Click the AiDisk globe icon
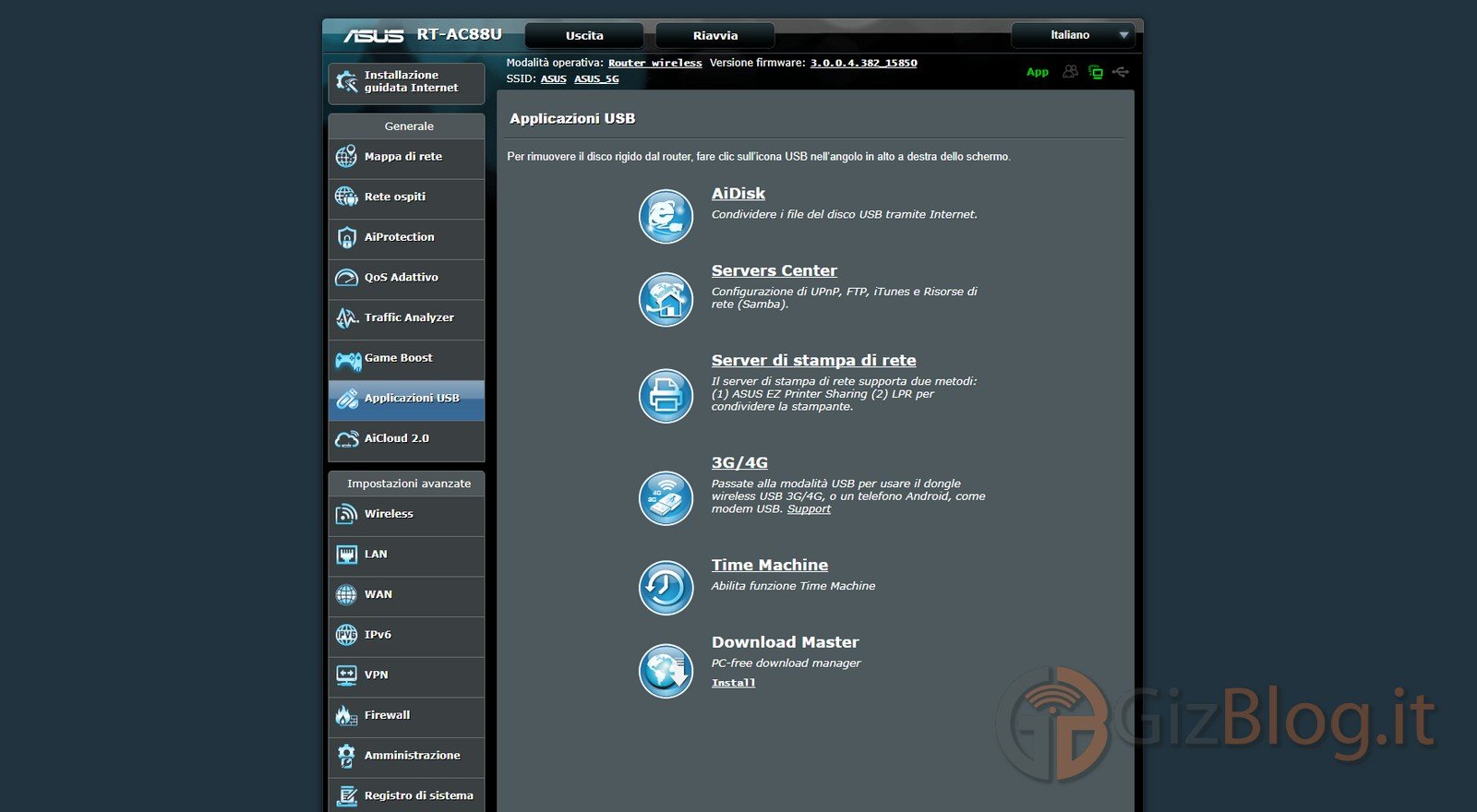This screenshot has width=1477, height=812. click(666, 216)
